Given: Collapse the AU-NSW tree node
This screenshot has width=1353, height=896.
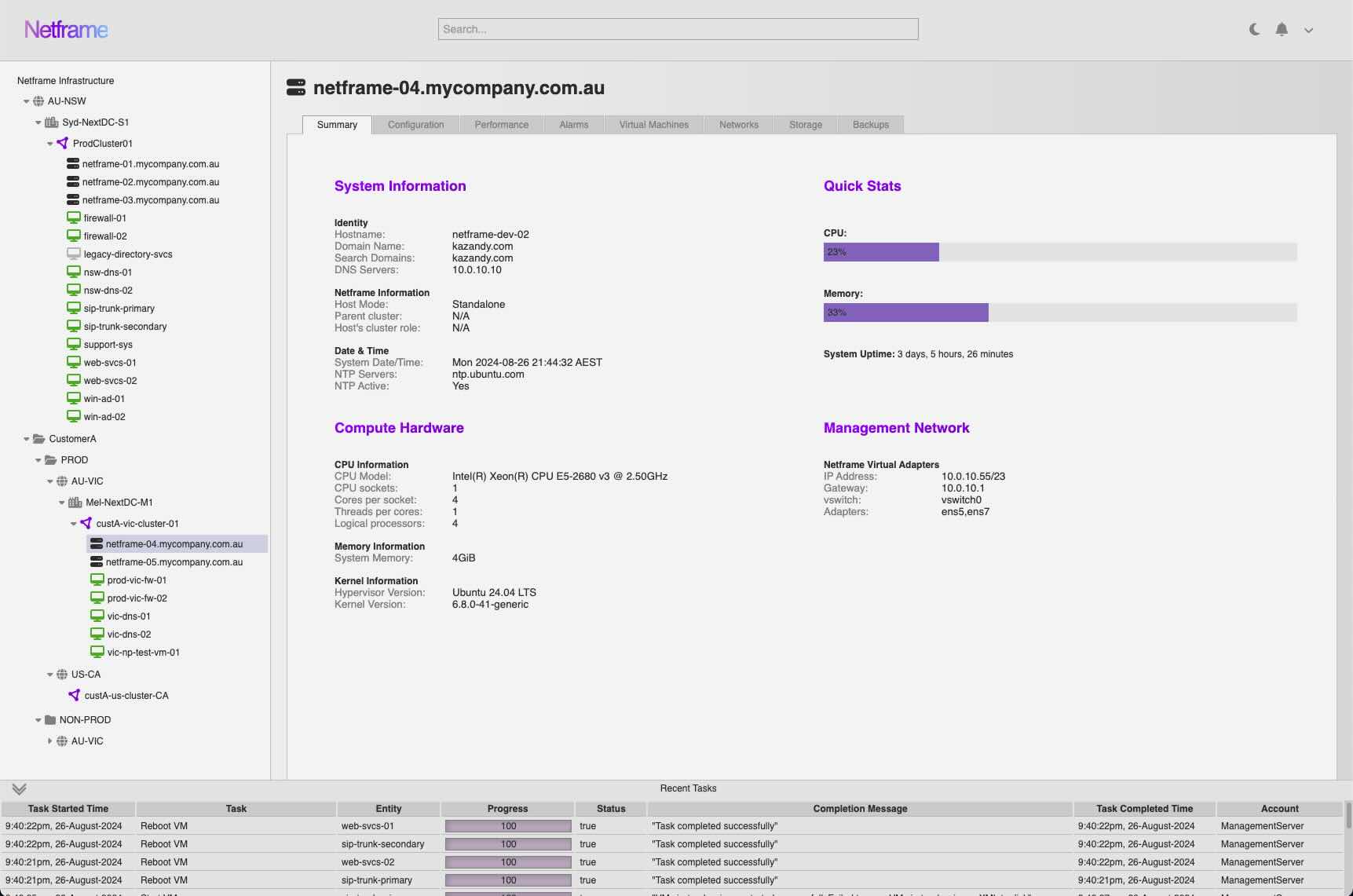Looking at the screenshot, I should 26,101.
